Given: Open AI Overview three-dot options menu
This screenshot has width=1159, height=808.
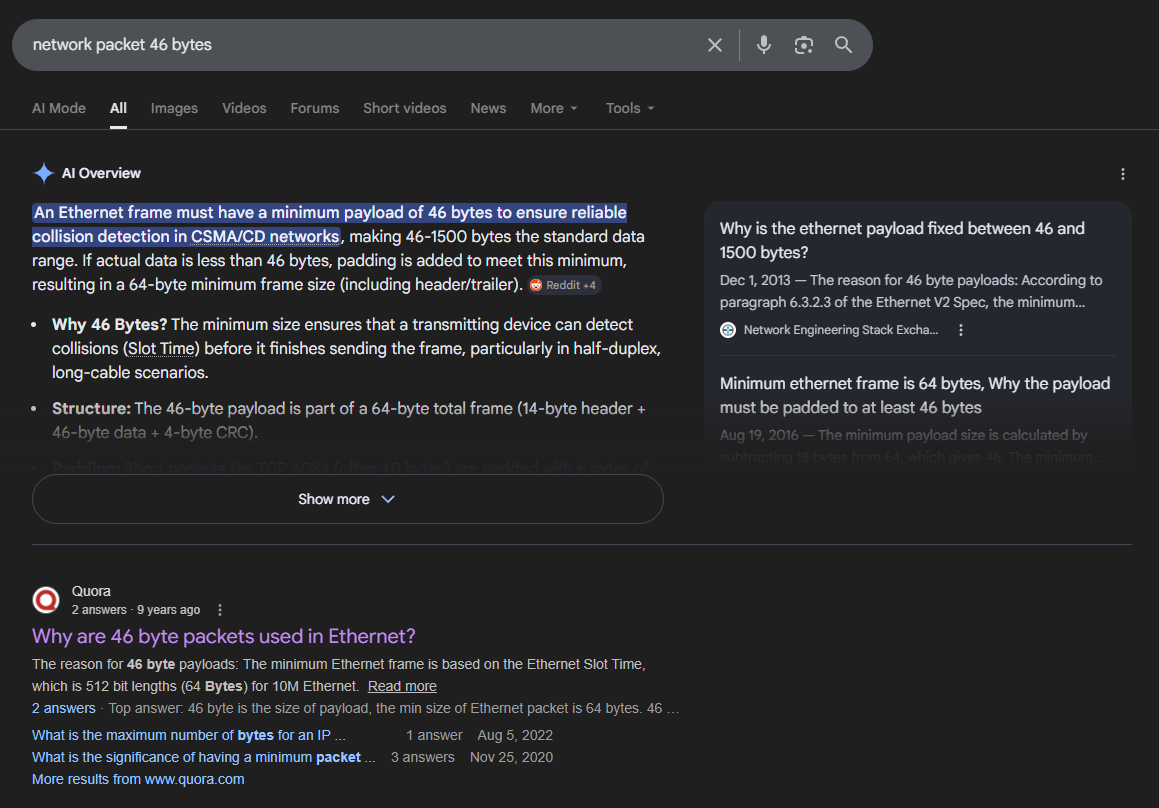Looking at the screenshot, I should click(1122, 174).
